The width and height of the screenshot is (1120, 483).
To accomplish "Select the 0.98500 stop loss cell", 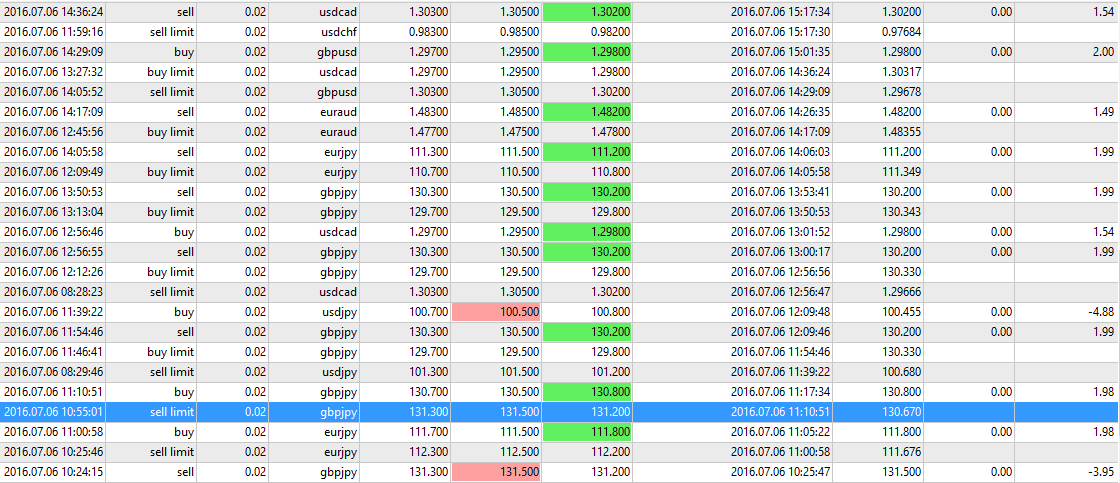I will coord(519,32).
